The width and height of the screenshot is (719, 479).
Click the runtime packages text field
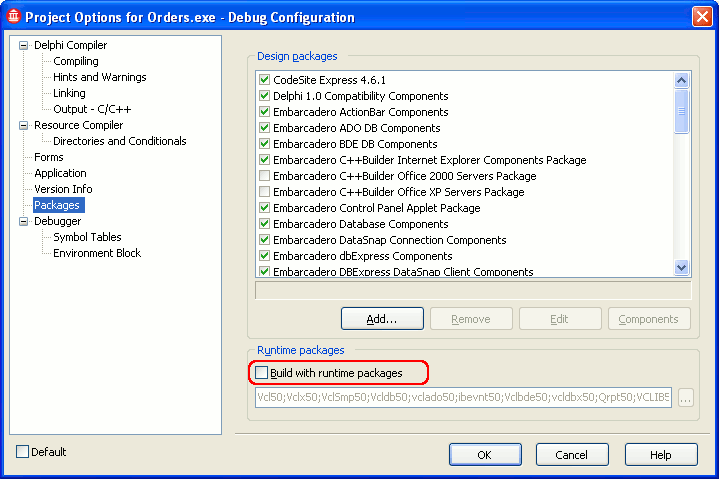pos(463,398)
